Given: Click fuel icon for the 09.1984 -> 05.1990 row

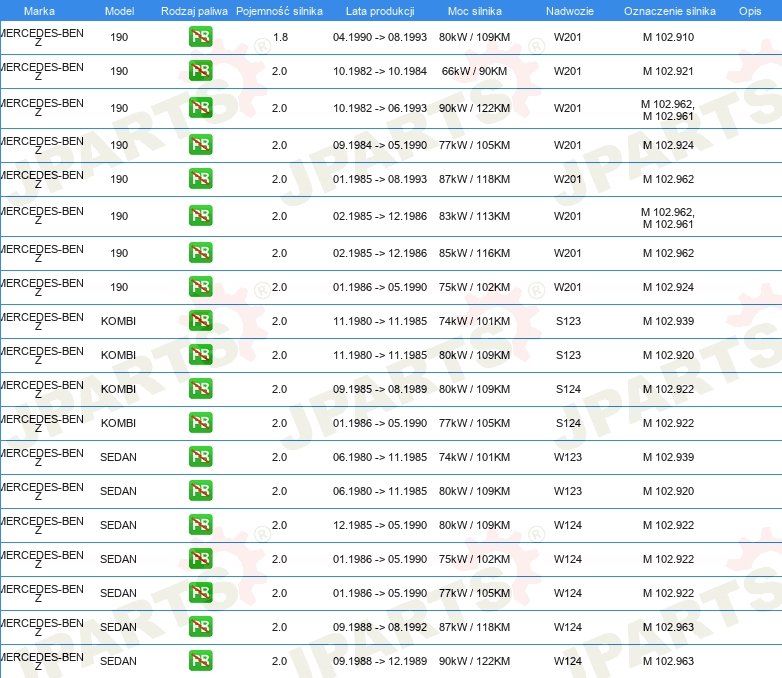Looking at the screenshot, I should 200,145.
